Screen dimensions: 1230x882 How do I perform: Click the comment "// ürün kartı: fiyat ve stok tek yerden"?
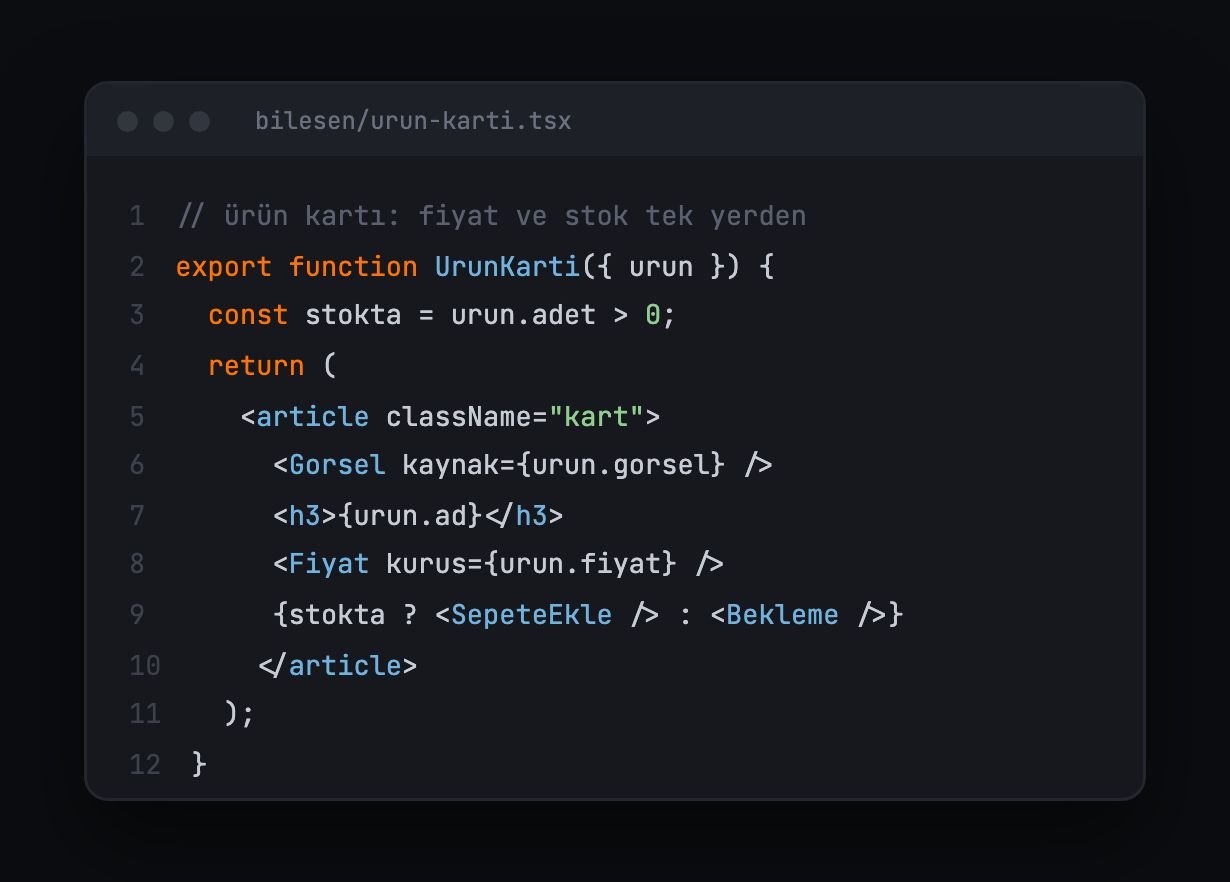[x=491, y=216]
